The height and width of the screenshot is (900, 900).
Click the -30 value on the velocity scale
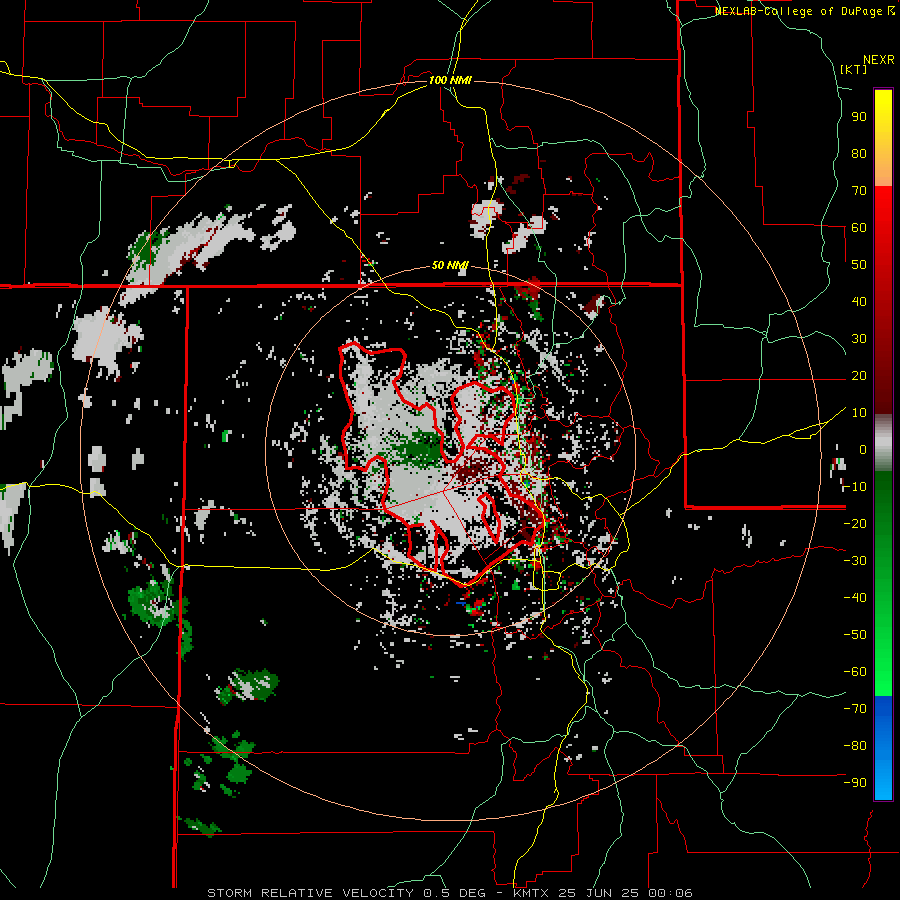855,561
